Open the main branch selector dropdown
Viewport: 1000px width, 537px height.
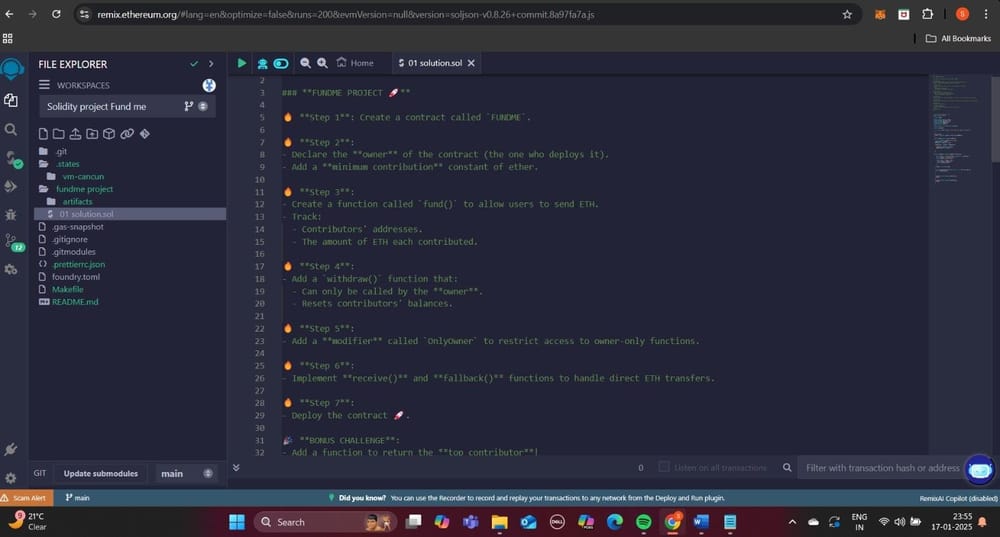pyautogui.click(x=185, y=473)
